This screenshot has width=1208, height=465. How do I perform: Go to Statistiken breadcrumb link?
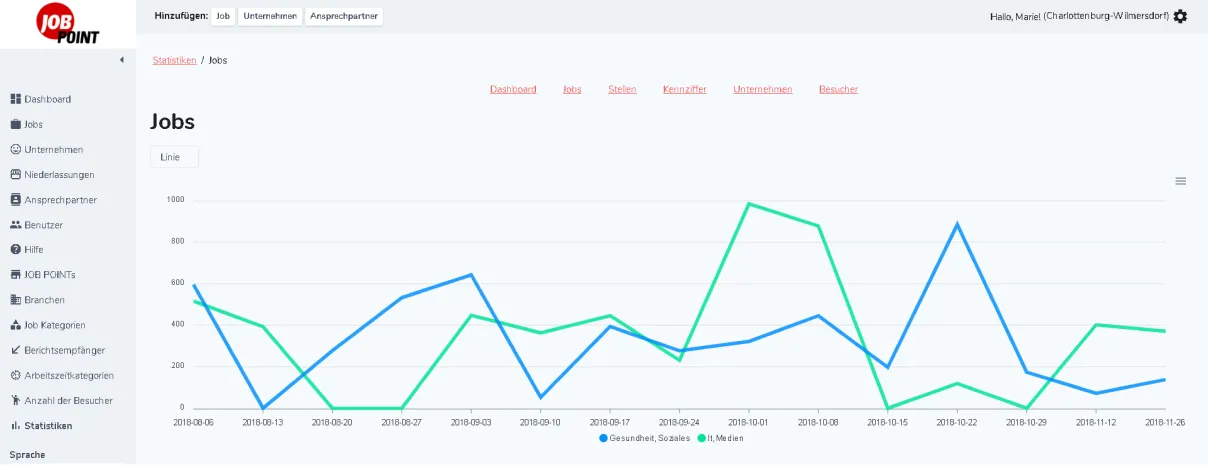tap(174, 60)
